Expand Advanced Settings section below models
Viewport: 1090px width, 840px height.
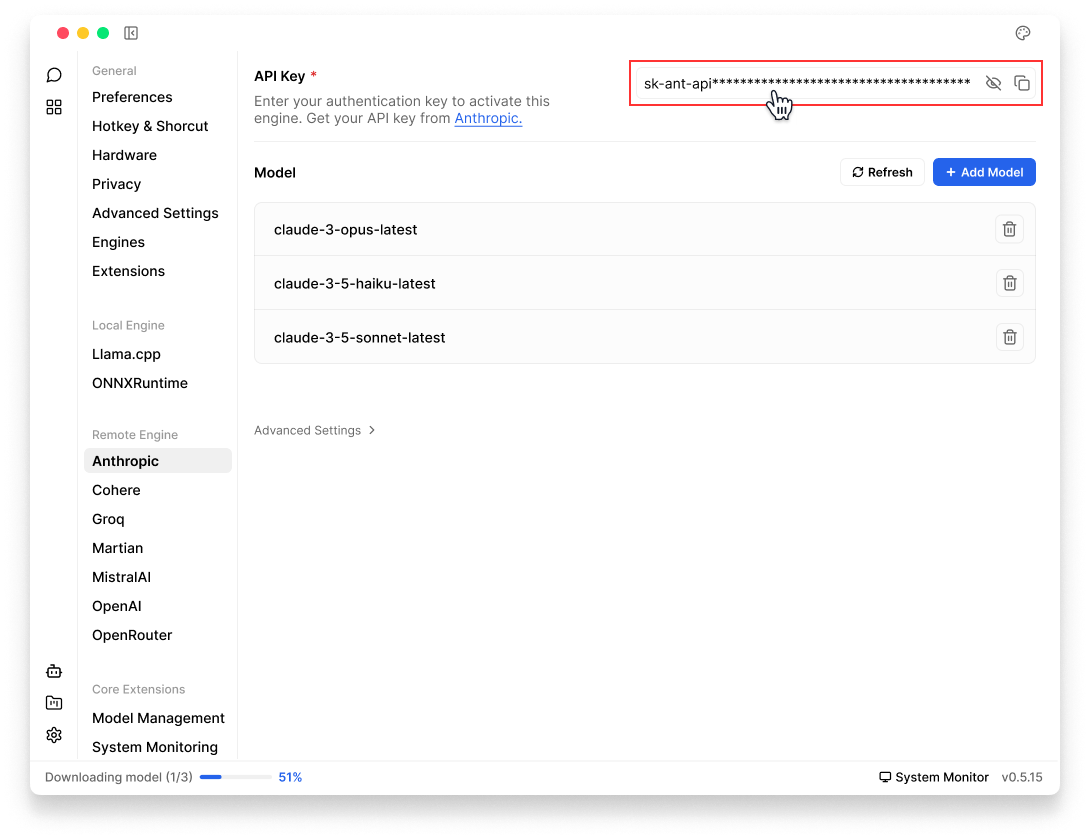click(x=315, y=430)
